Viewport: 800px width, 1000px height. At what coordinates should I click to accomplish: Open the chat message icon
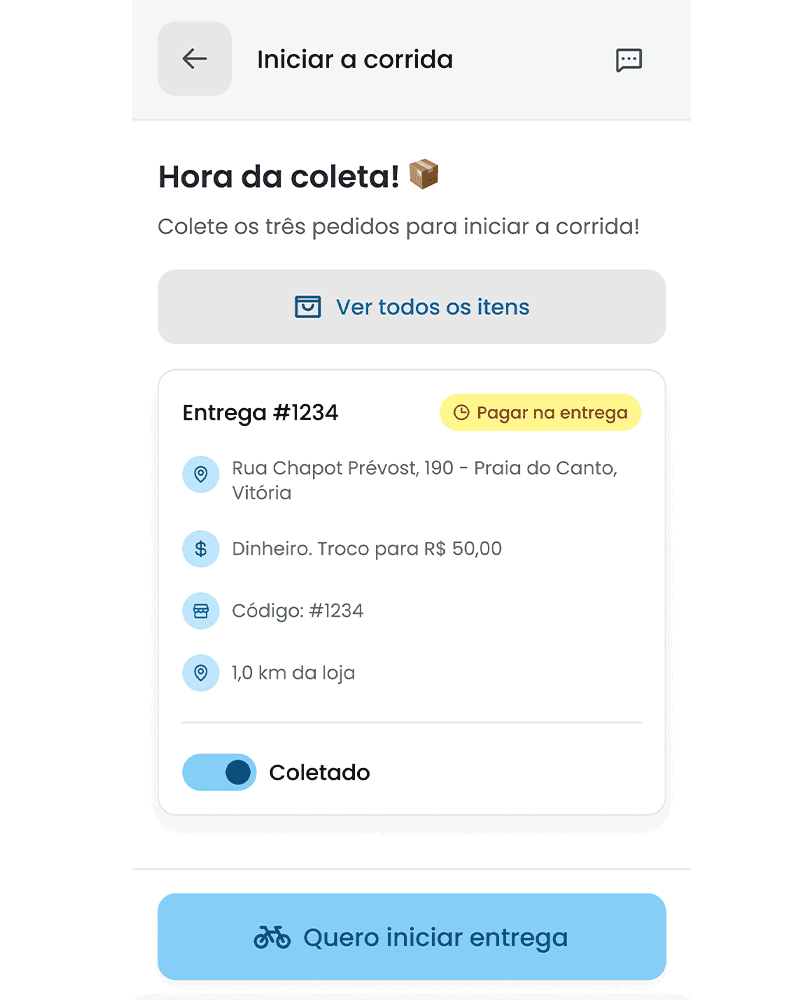point(628,60)
